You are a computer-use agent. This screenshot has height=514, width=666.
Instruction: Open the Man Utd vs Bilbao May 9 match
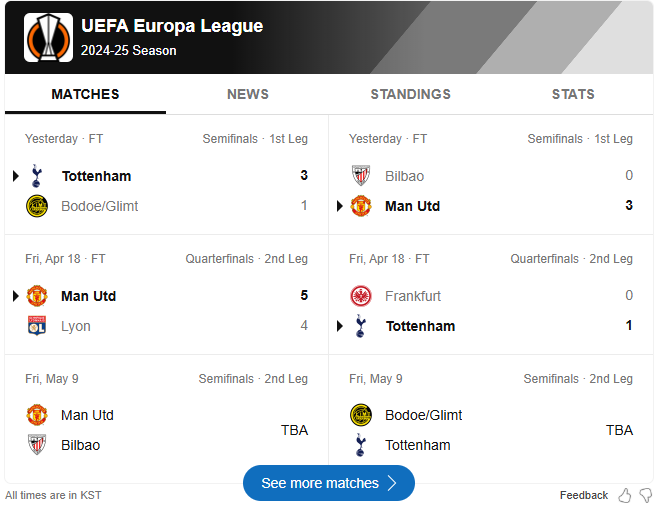pos(166,415)
